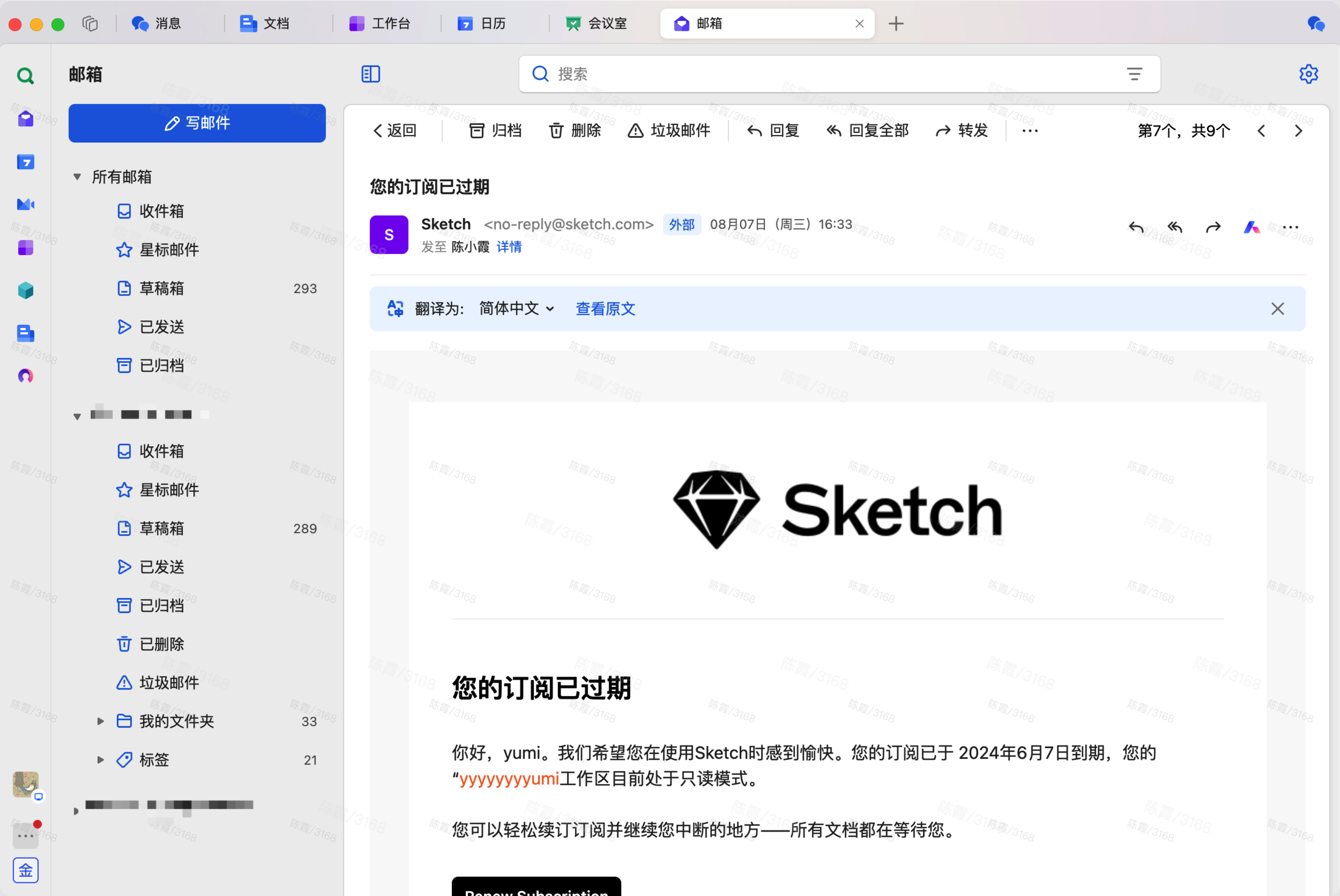Click inside the 搜索 search field

pos(839,74)
